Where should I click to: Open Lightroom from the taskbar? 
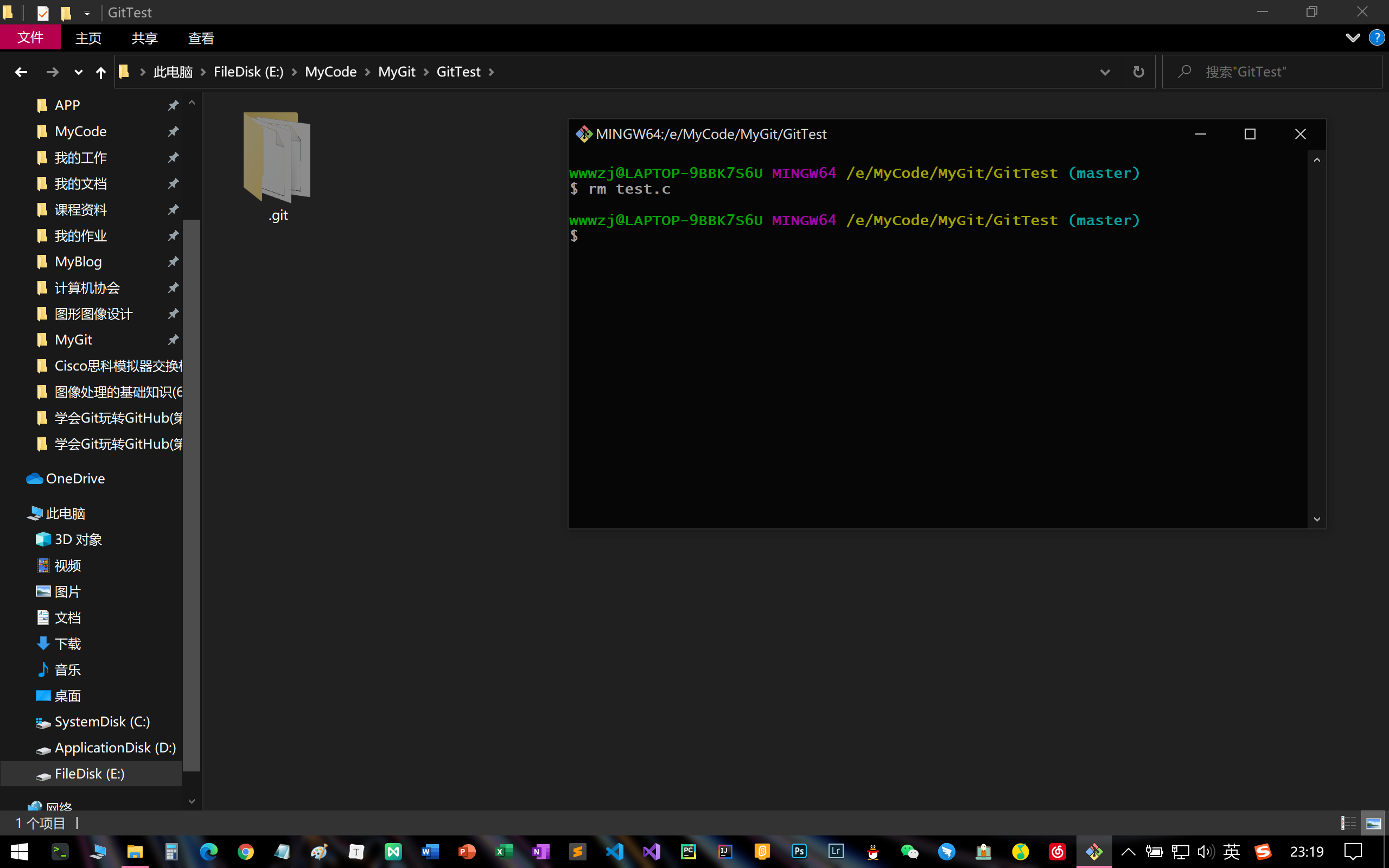(836, 852)
